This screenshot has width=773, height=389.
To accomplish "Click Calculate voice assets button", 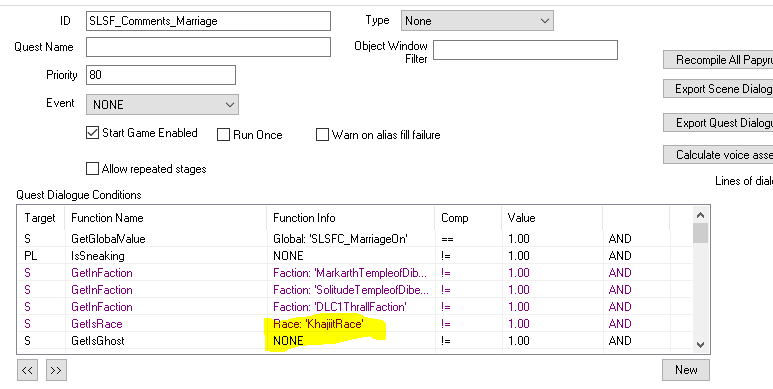I will click(x=718, y=155).
